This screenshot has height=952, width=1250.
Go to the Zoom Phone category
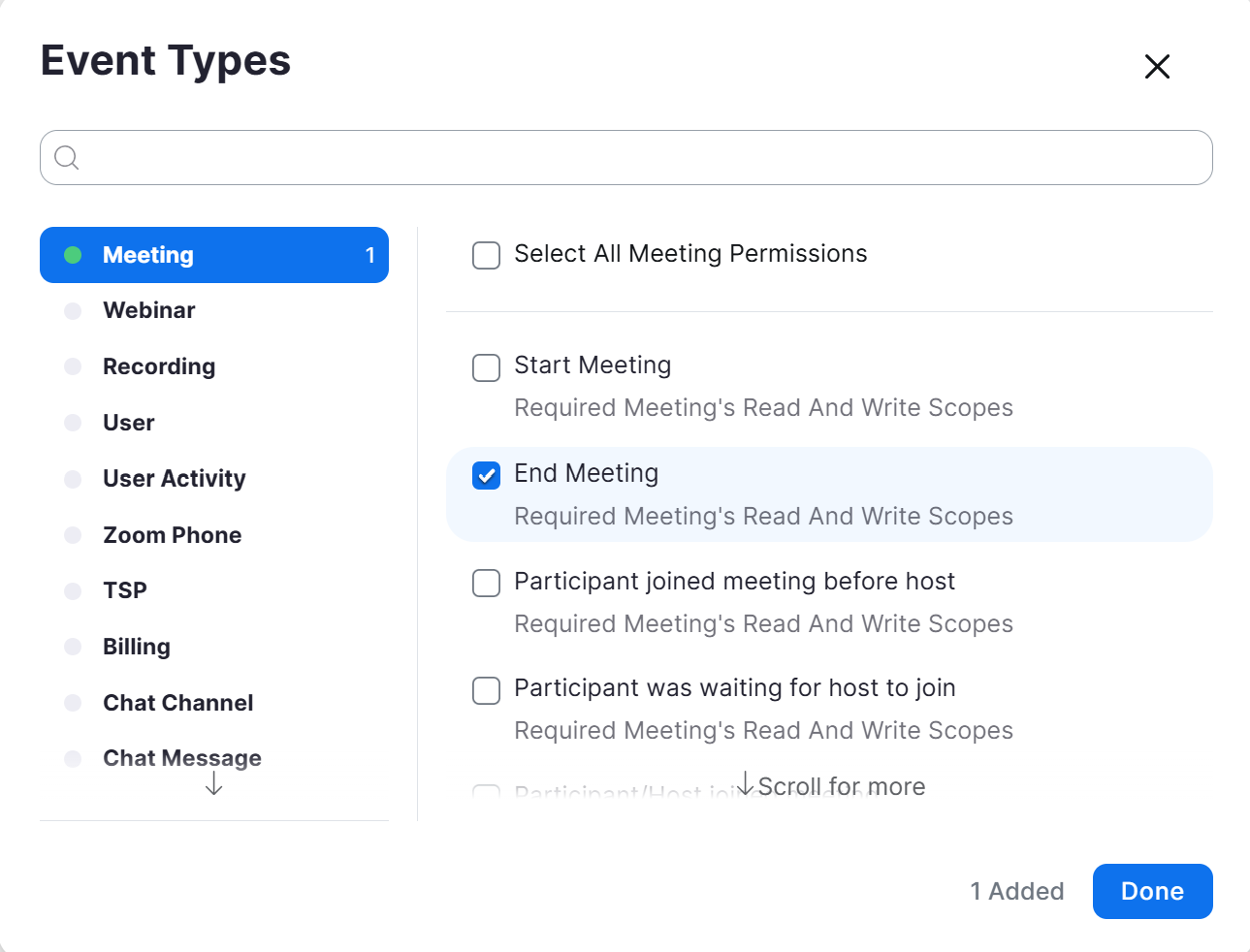coord(173,535)
